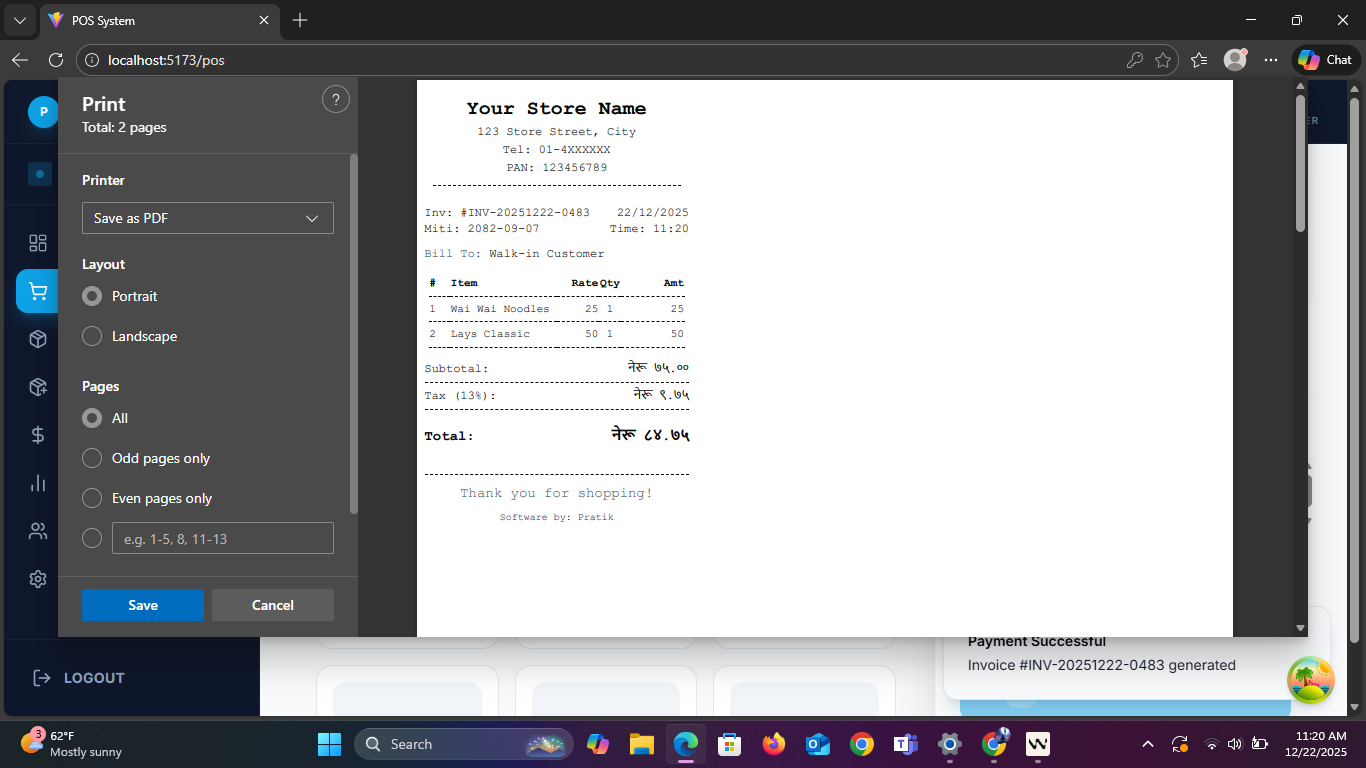Choose Even pages only
The width and height of the screenshot is (1366, 768).
coord(92,498)
